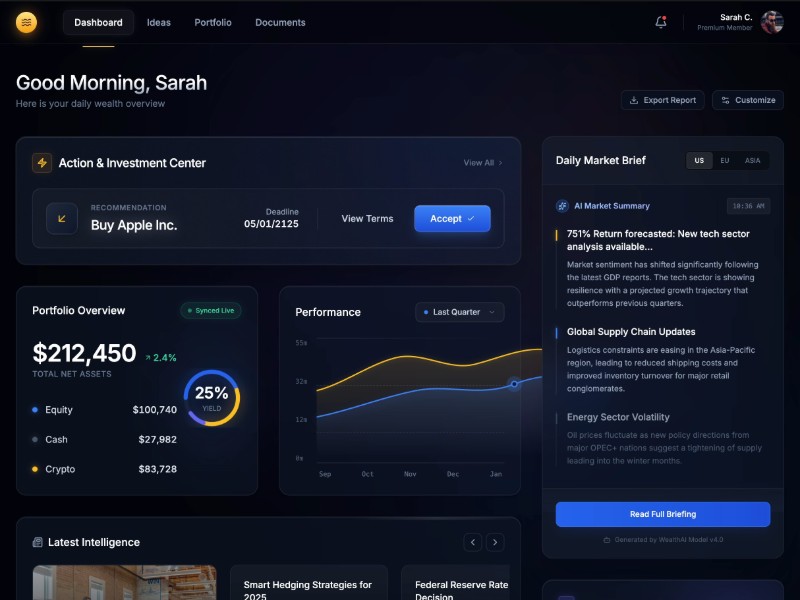Switch market brief region to EU
The image size is (800, 600).
coord(723,160)
